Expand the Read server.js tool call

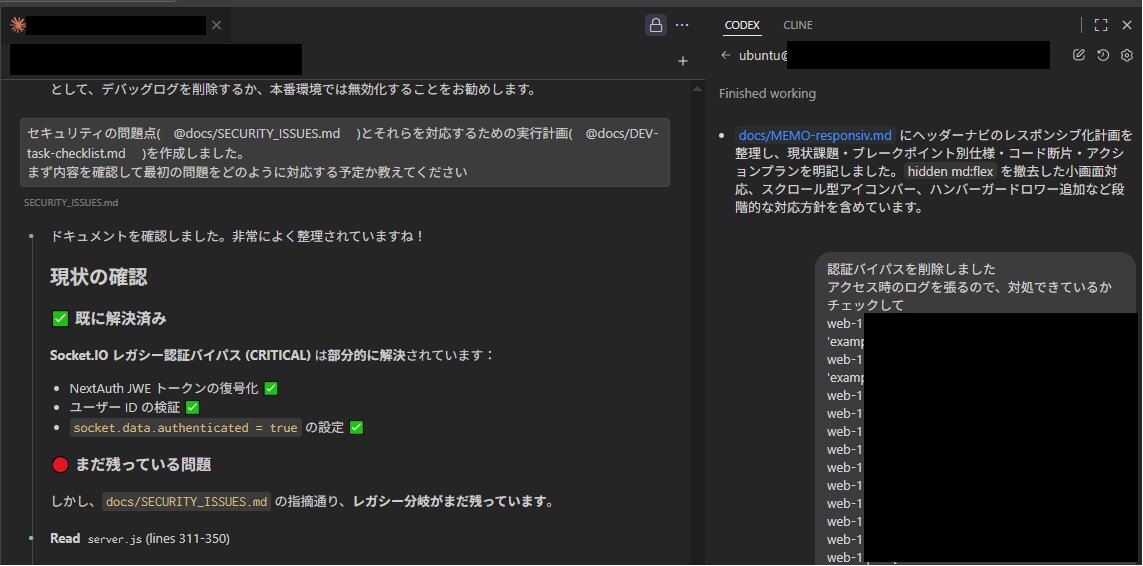140,539
